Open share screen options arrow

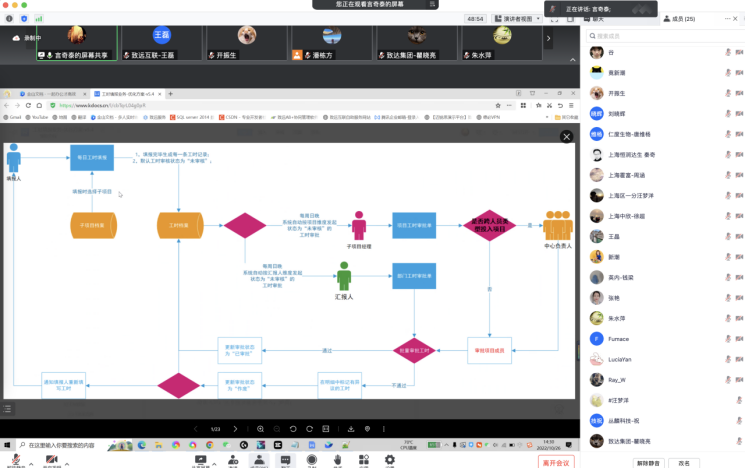tap(214, 464)
